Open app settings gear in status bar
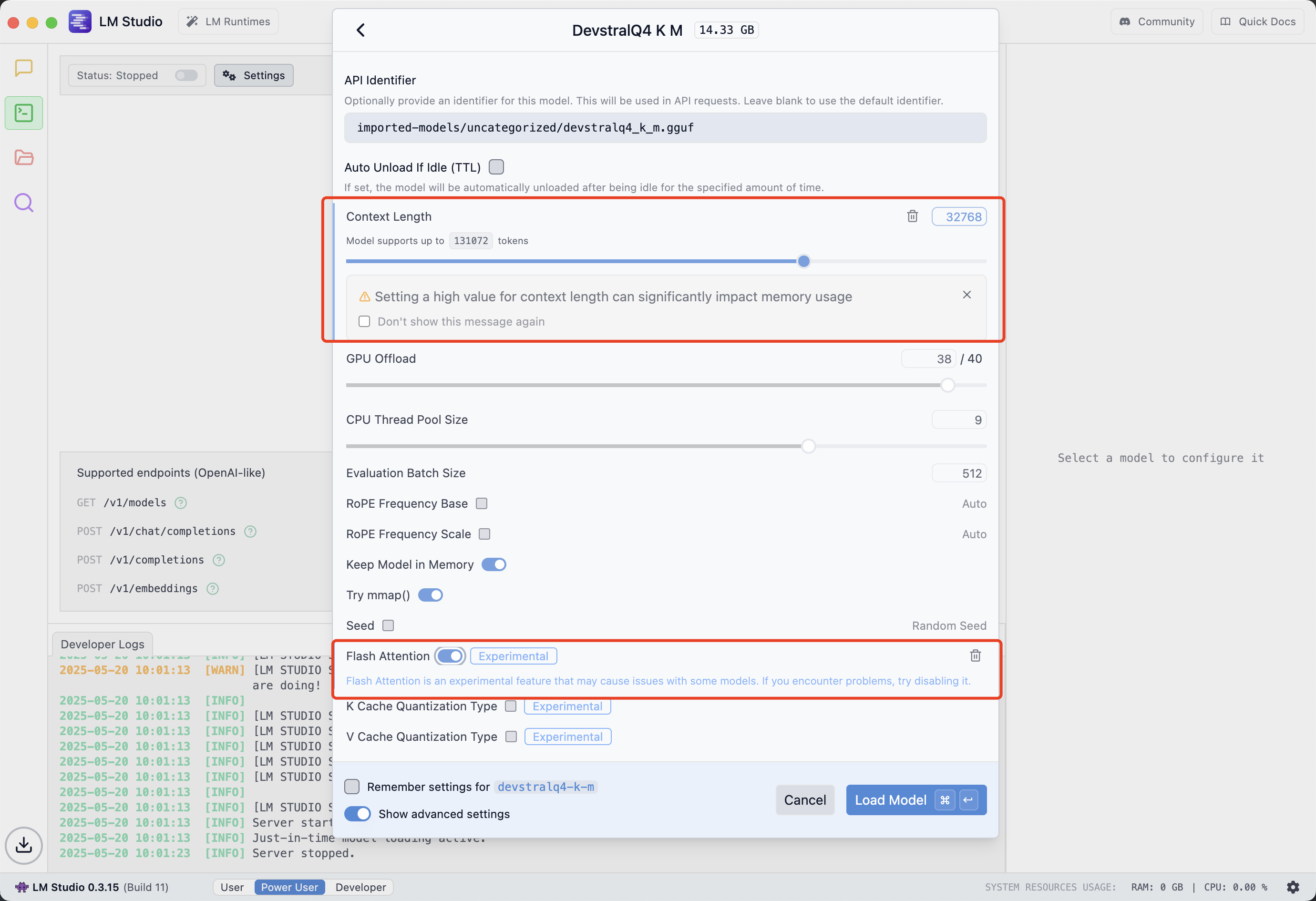This screenshot has width=1316, height=901. [x=1293, y=887]
